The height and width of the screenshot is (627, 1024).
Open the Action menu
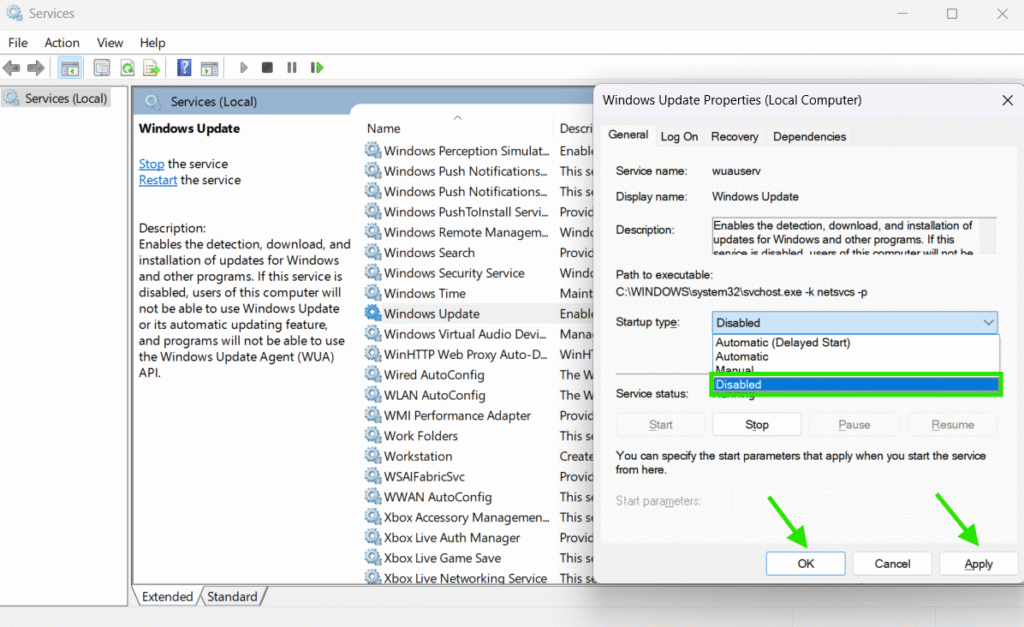point(62,43)
